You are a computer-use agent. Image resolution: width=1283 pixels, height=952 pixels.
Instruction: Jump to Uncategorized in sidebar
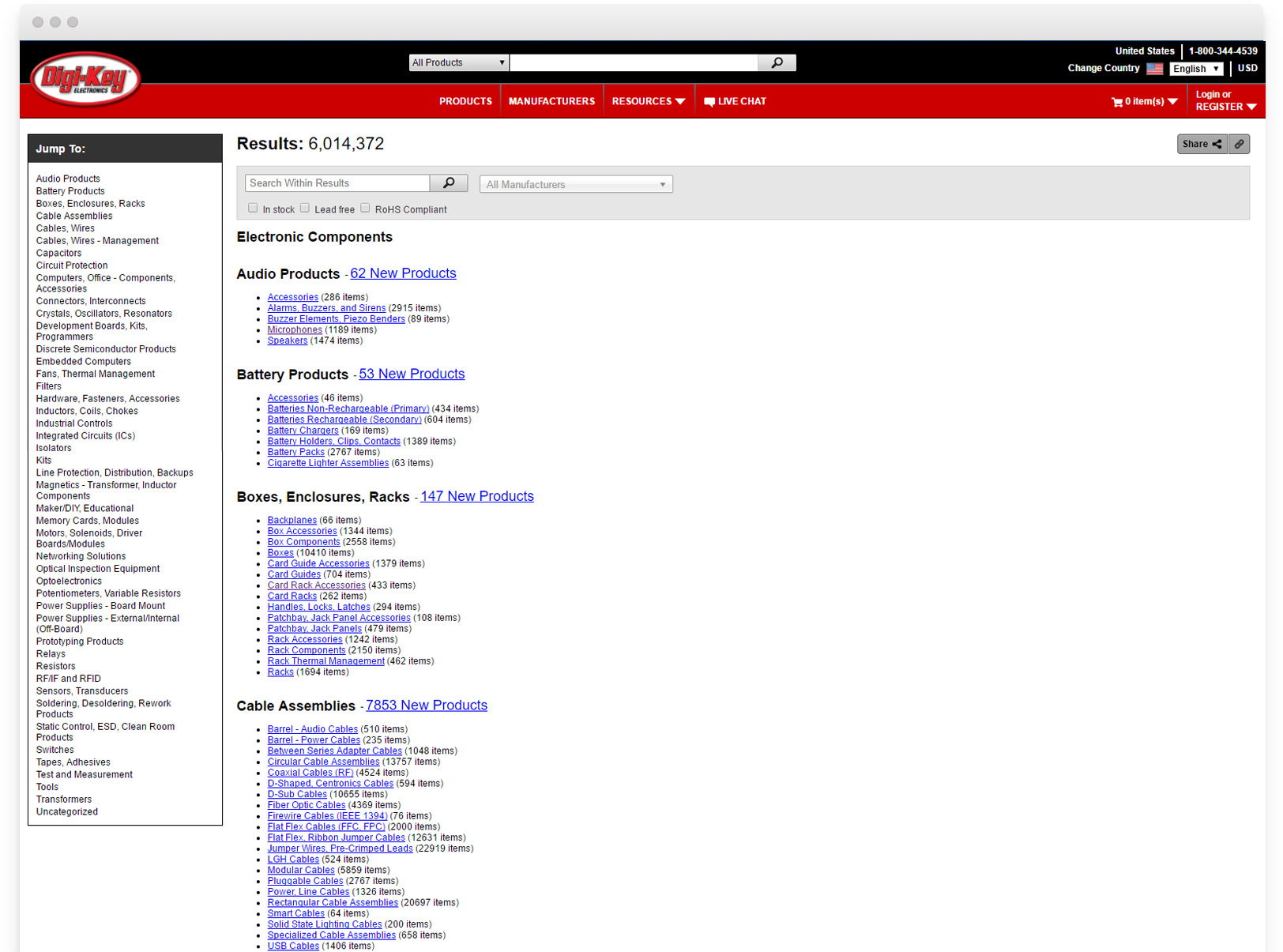(x=66, y=812)
